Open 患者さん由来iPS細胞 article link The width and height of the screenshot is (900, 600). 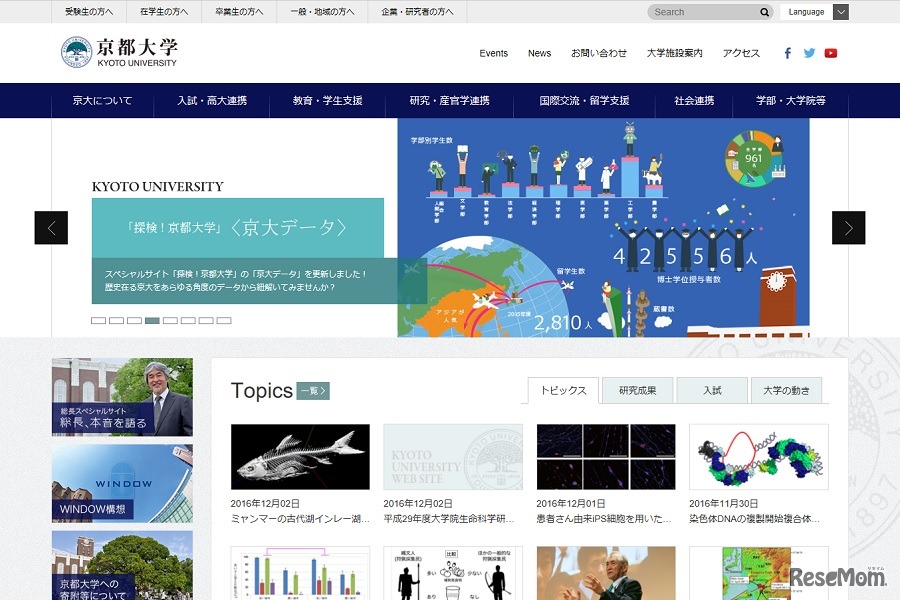(x=603, y=519)
